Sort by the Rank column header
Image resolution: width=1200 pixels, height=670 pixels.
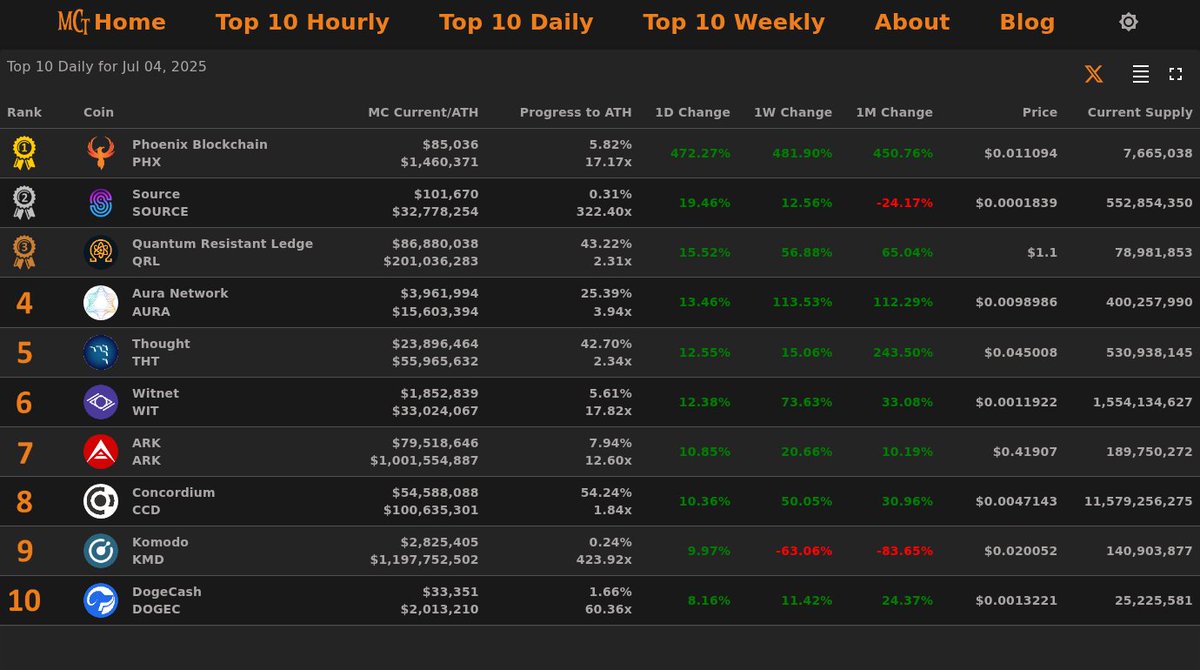[x=24, y=113]
